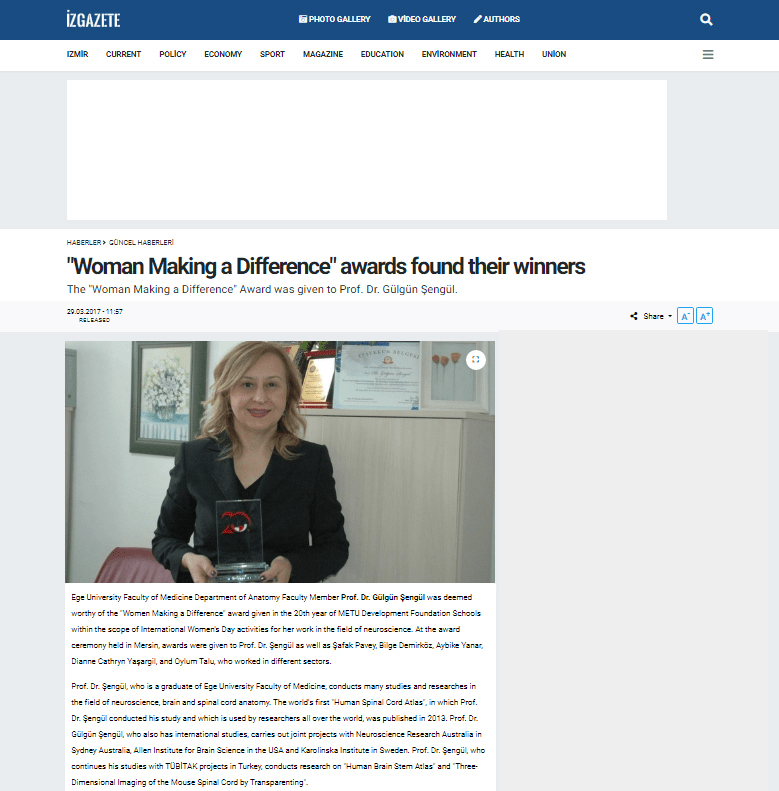Open the hamburger menu icon

[x=708, y=54]
